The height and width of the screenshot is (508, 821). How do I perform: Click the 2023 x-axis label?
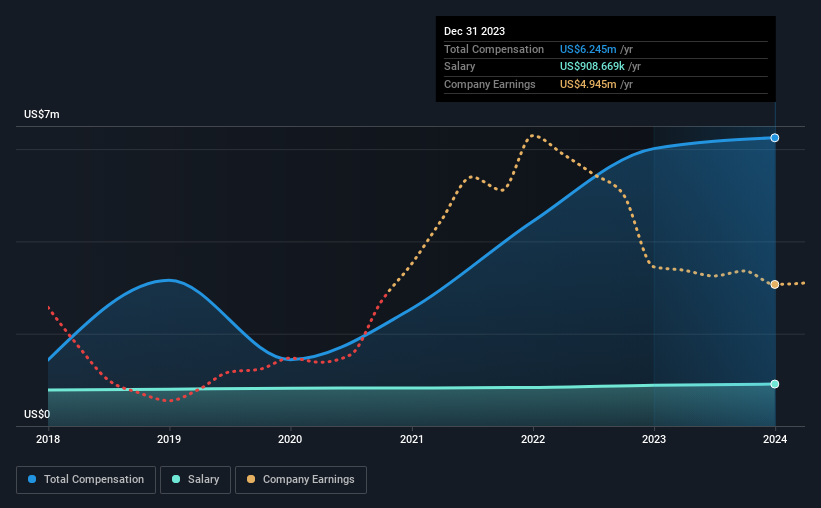point(654,439)
